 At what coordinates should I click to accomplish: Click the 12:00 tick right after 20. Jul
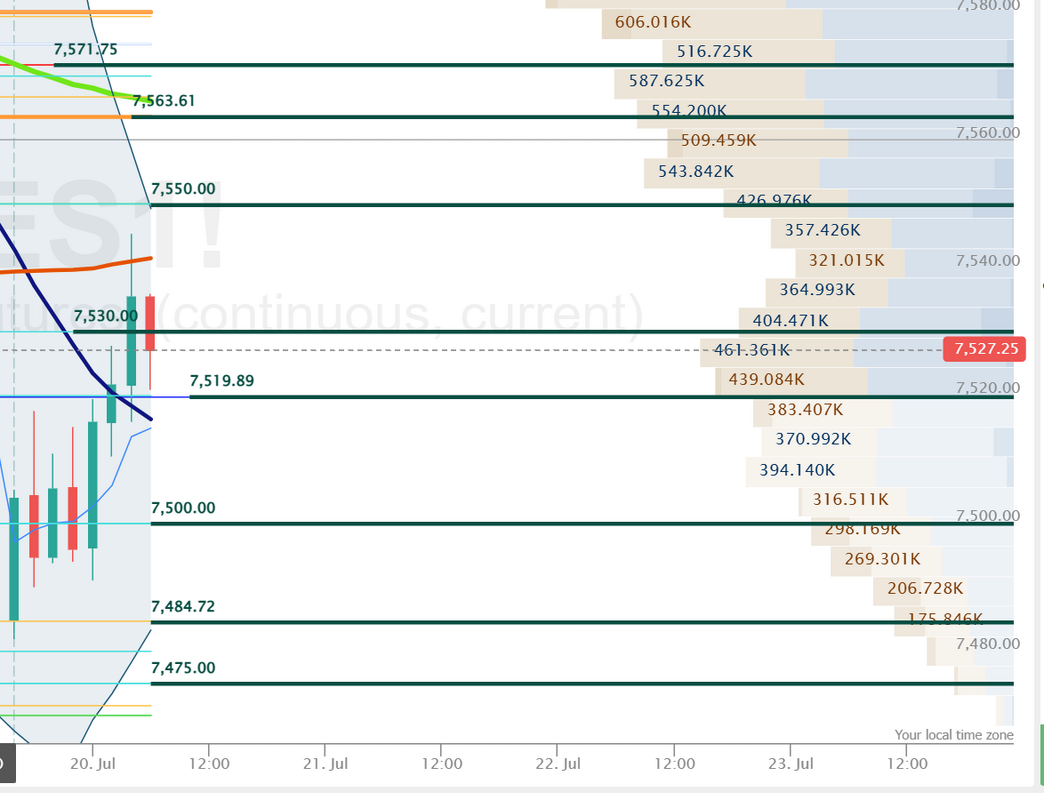pos(209,763)
